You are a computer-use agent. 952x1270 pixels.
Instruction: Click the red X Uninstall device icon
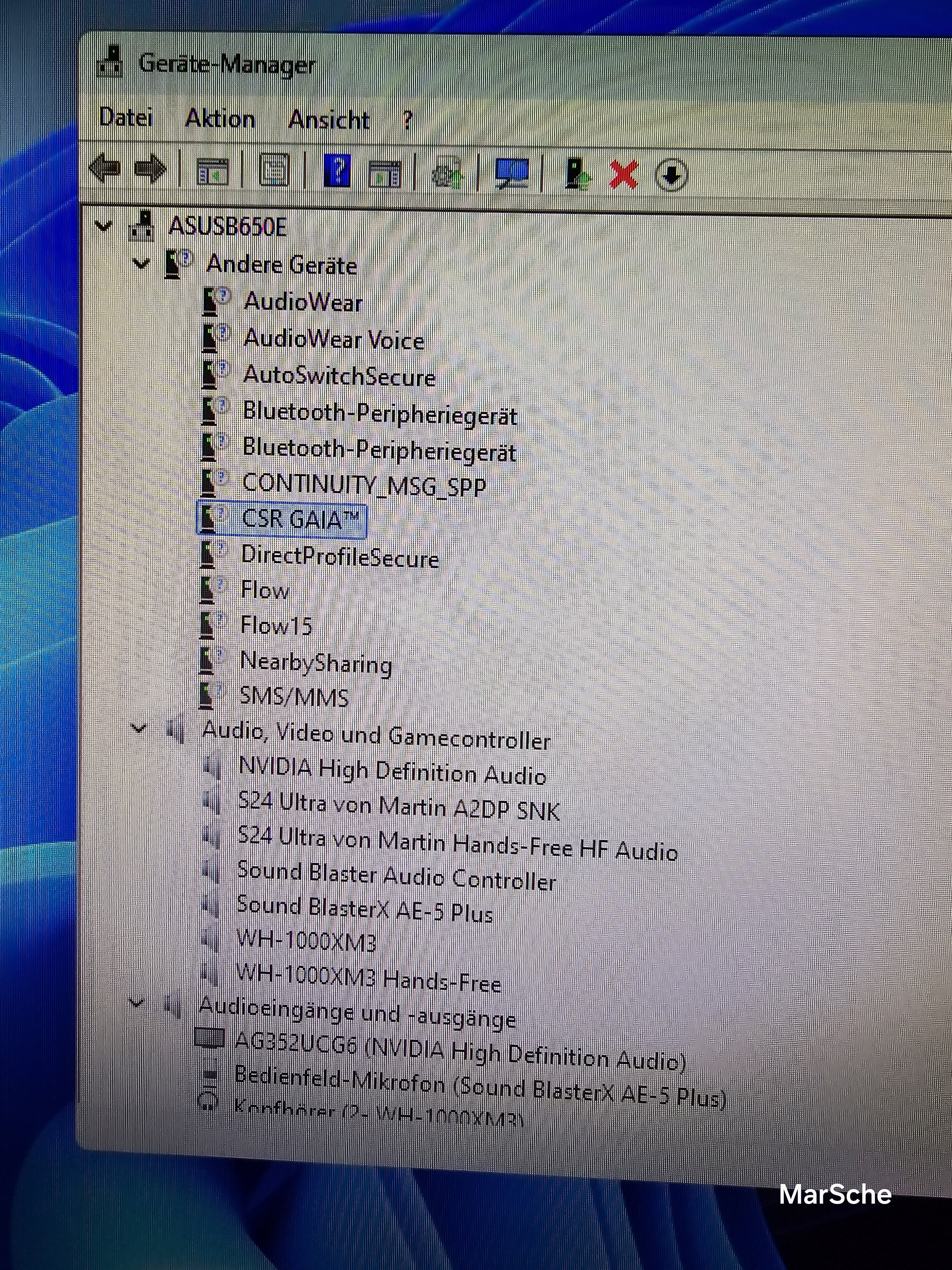pos(623,174)
